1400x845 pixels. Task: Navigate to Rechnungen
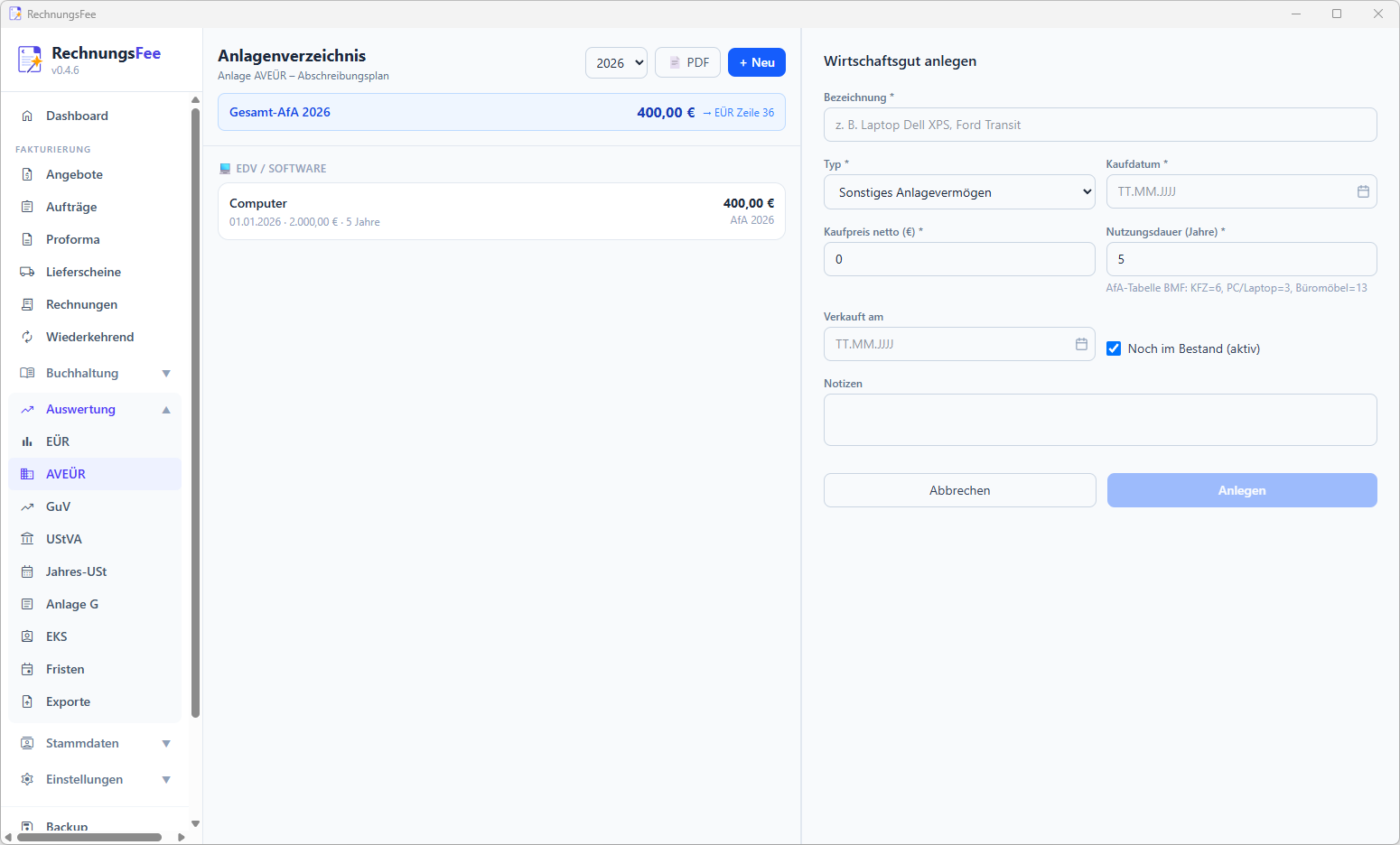tap(95, 304)
